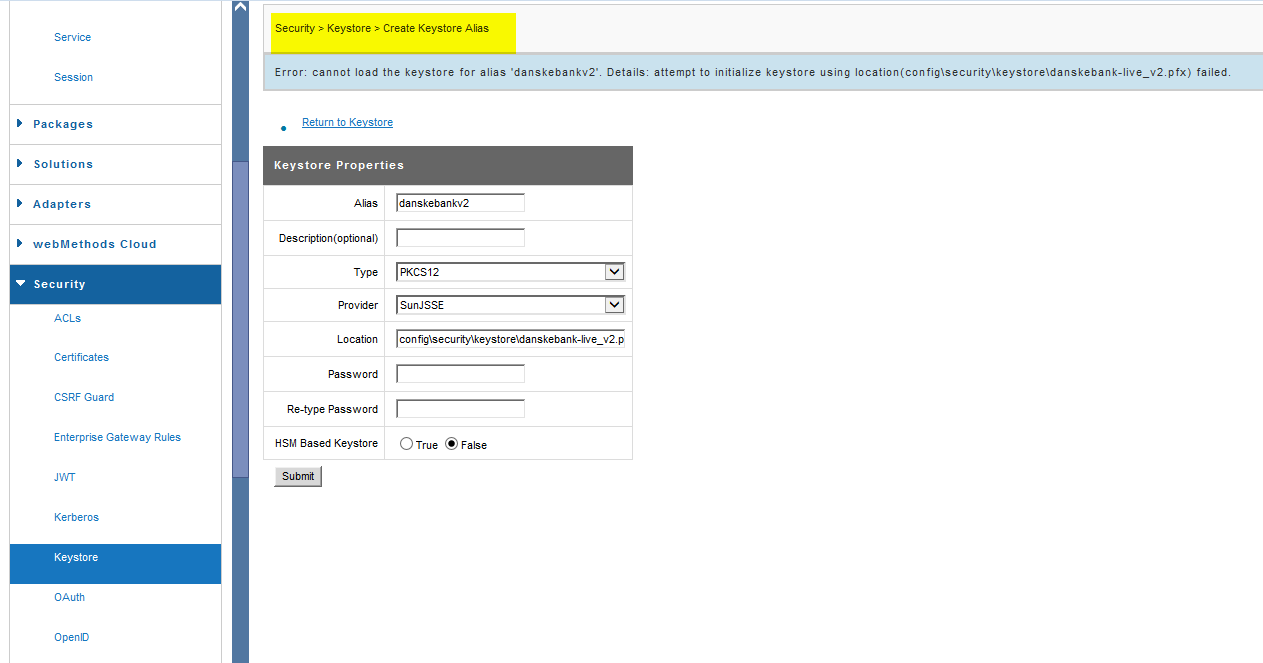The width and height of the screenshot is (1263, 663).
Task: Open the Keystore page from the sidebar
Action: [x=77, y=557]
